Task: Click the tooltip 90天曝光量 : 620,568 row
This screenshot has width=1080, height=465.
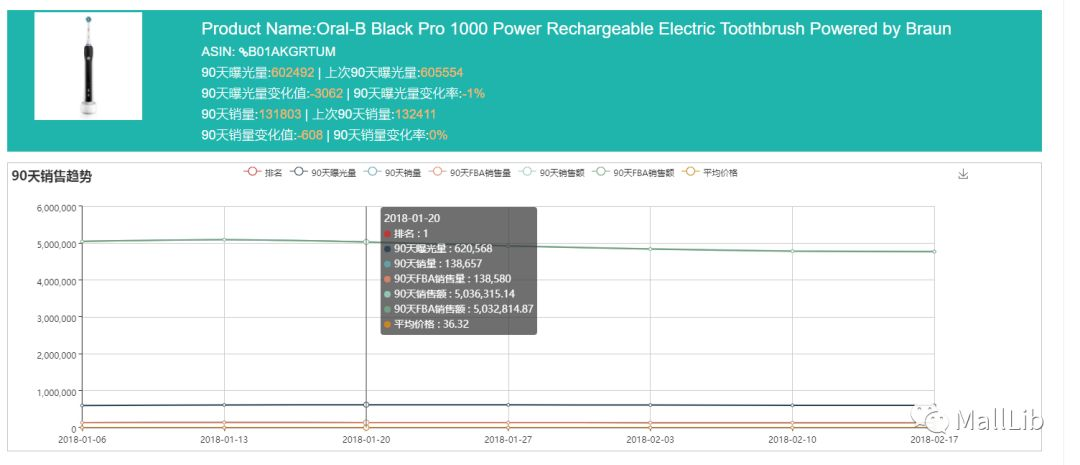Action: [438, 249]
